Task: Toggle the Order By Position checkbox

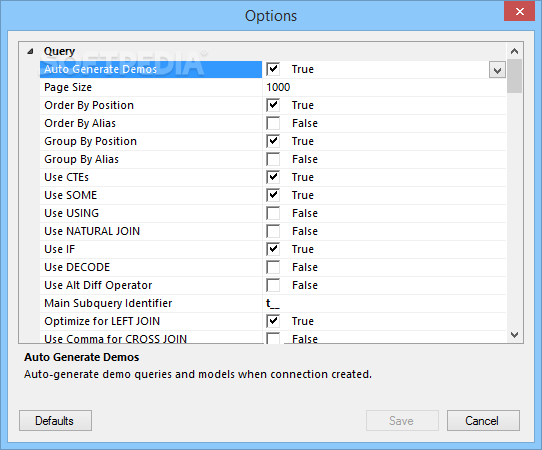Action: 273,105
